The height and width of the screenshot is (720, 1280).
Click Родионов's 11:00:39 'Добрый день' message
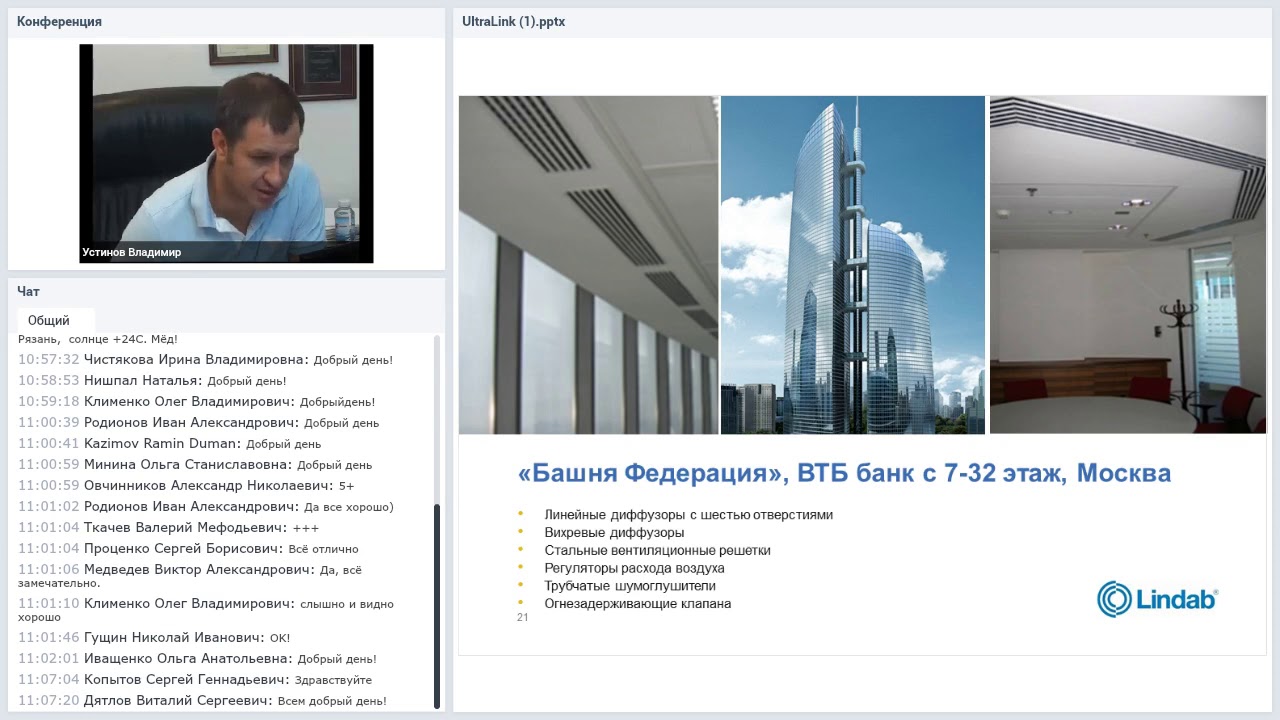click(x=198, y=422)
